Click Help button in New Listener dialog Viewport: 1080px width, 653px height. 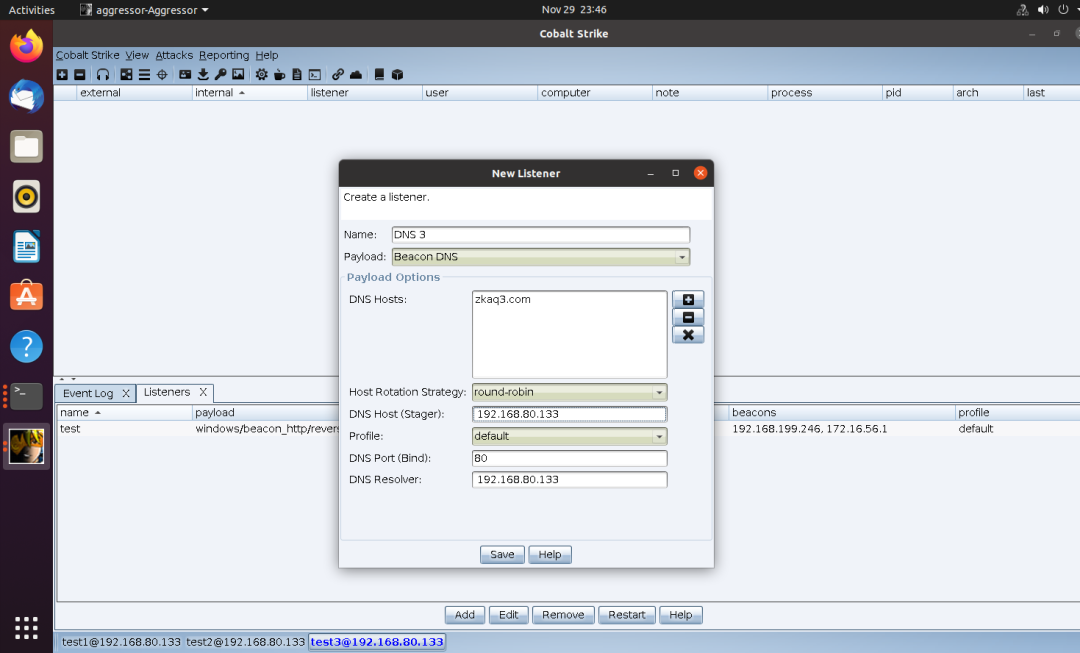pos(550,554)
